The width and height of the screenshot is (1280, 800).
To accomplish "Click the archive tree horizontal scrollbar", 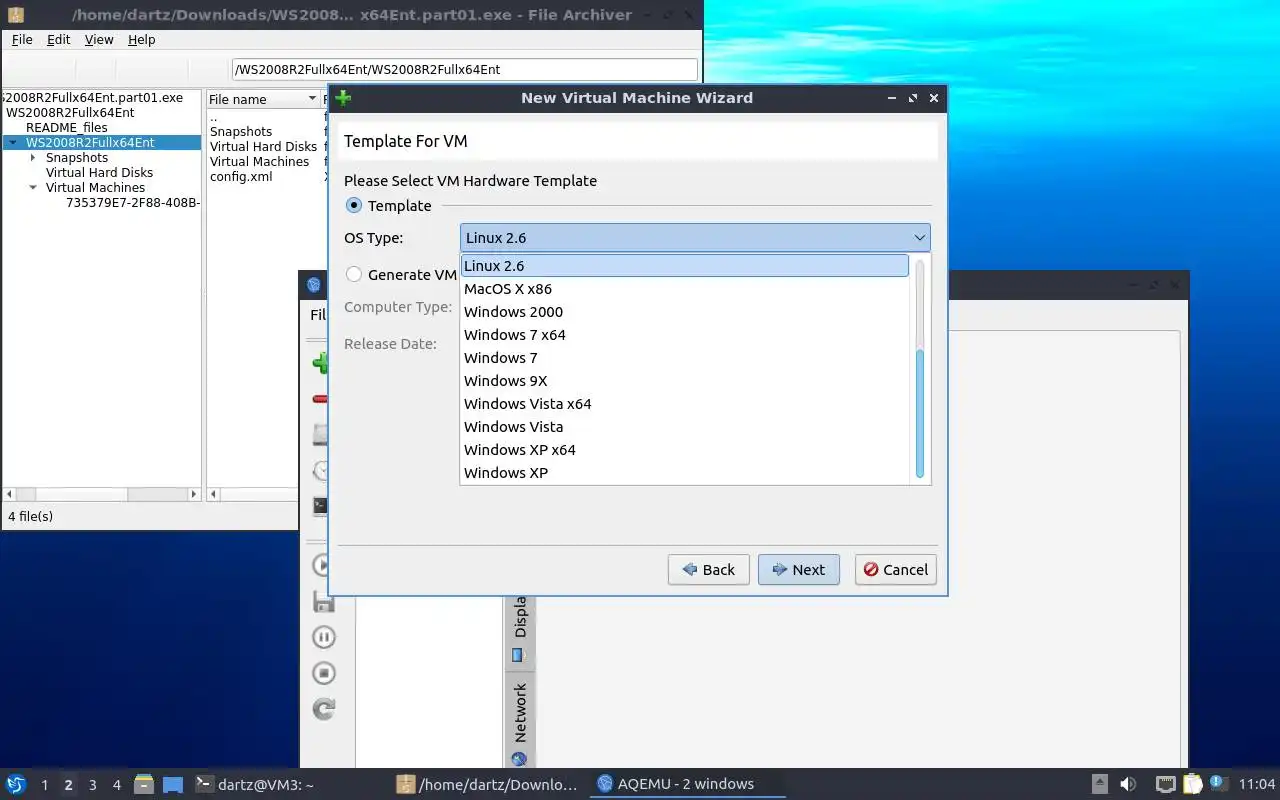I will pos(82,494).
